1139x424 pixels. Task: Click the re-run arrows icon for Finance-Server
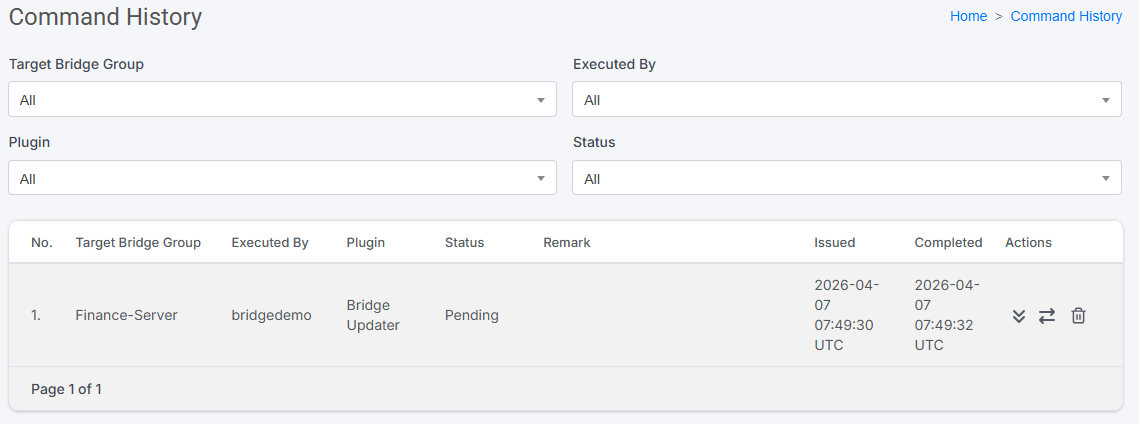(1047, 316)
